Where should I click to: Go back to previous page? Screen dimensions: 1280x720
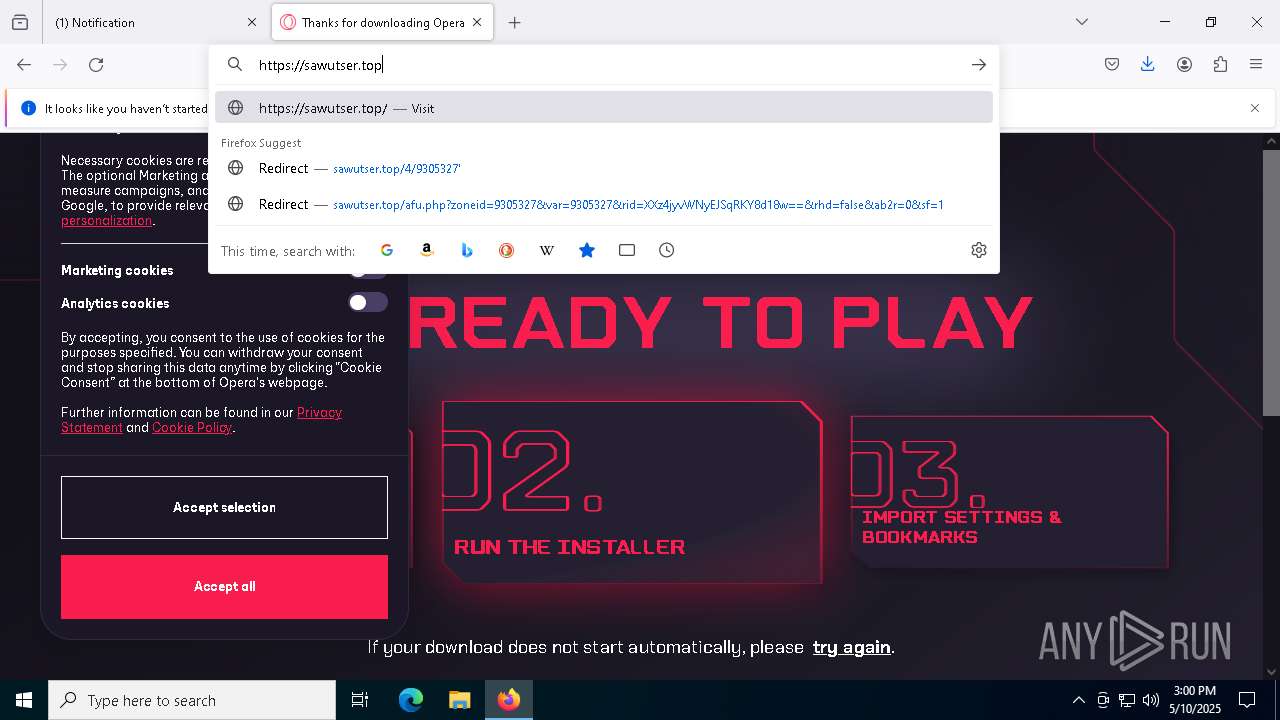[24, 65]
